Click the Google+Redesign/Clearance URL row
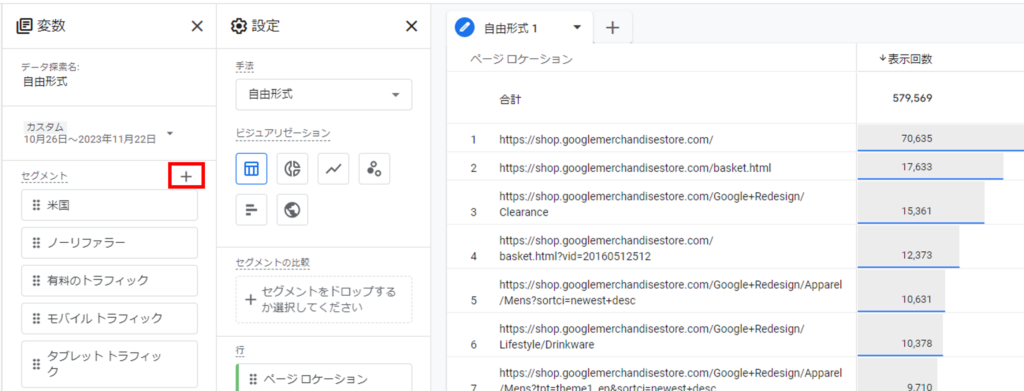The height and width of the screenshot is (391, 1024). coord(652,204)
